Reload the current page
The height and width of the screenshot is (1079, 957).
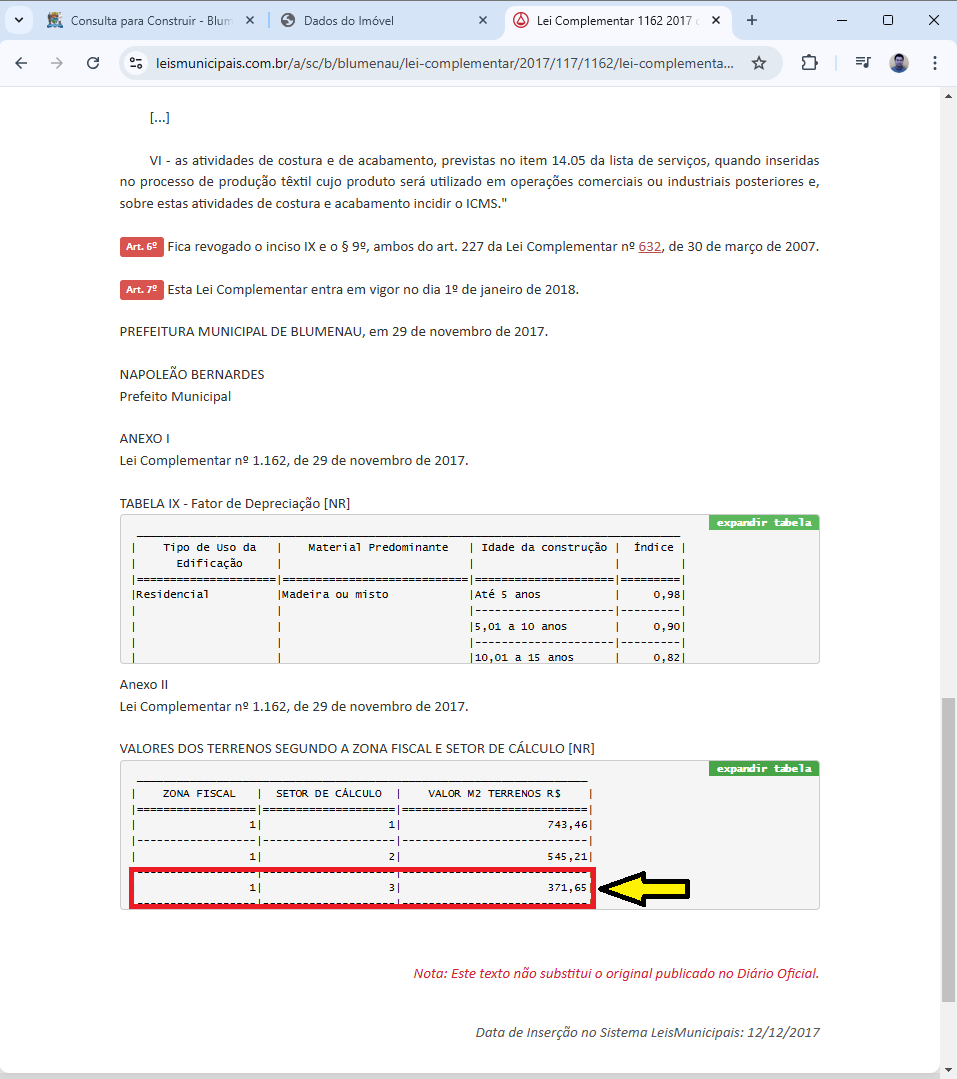93,62
